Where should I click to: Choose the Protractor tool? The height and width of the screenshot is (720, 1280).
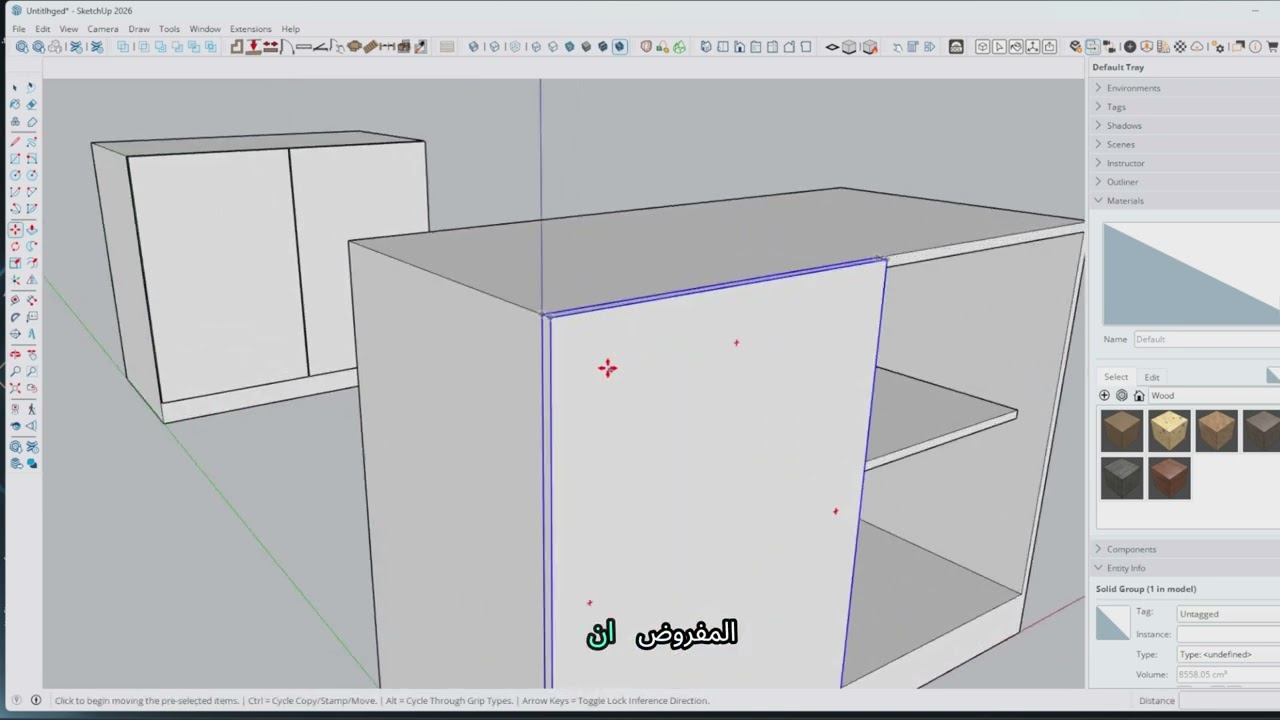pos(15,316)
